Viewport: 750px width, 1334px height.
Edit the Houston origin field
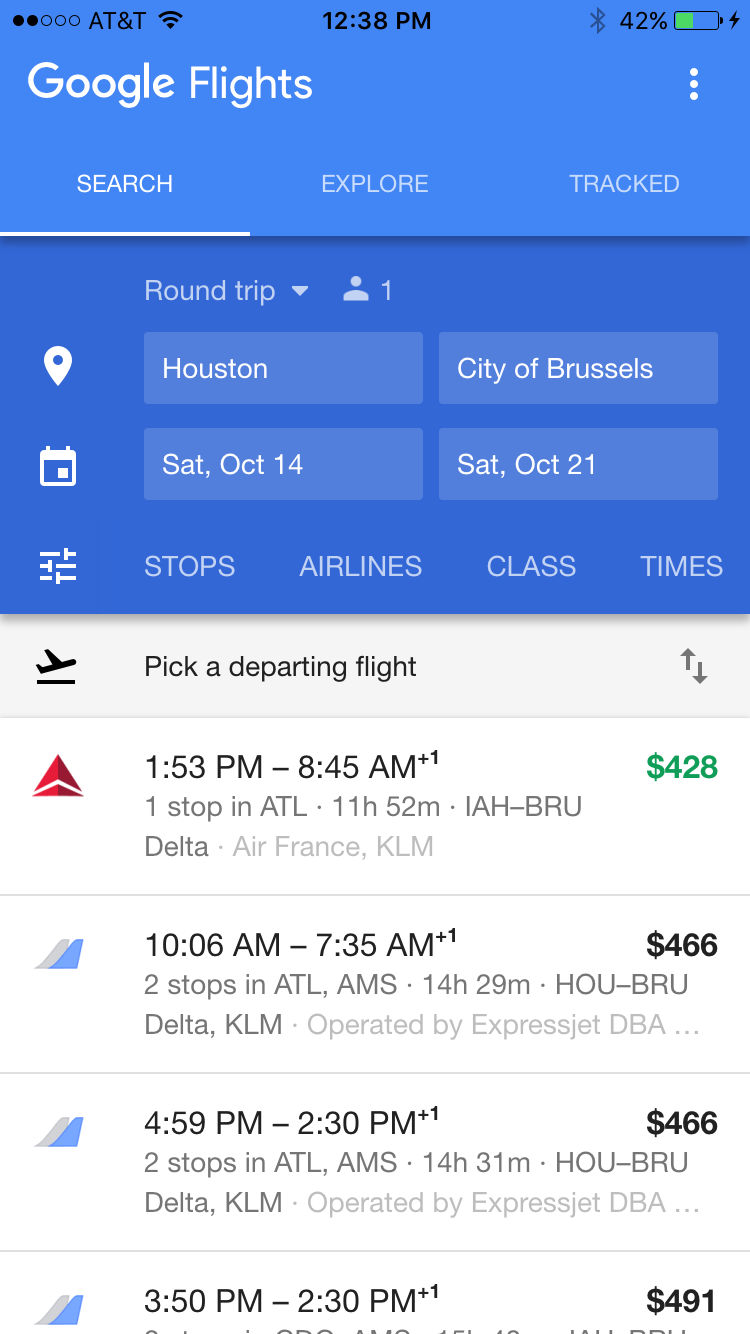point(283,368)
